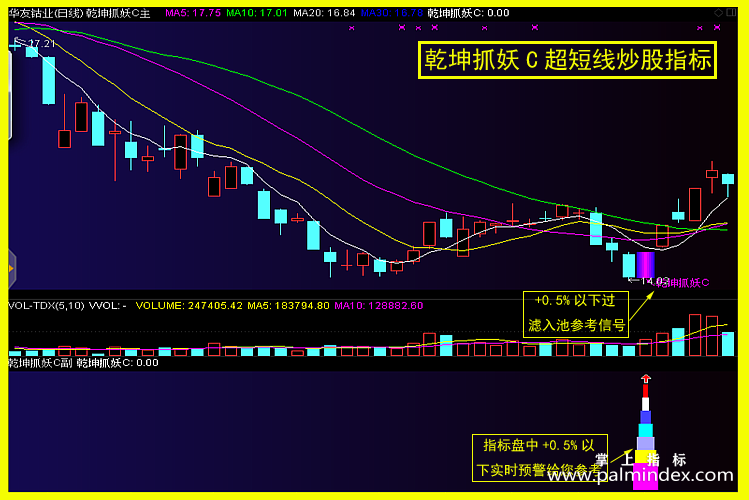Click the chart title 华友钴业(日线) 乾坤抓妖C主
This screenshot has width=749, height=500.
[79, 13]
